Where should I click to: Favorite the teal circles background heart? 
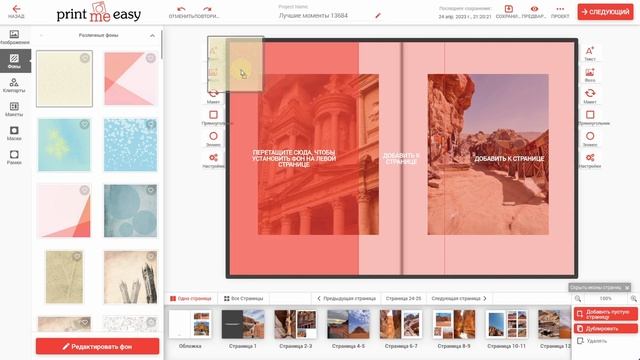click(151, 190)
